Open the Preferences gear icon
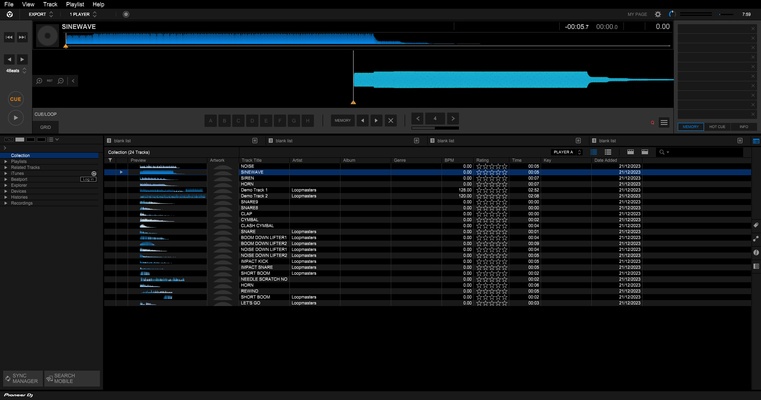The width and height of the screenshot is (761, 400). [658, 14]
